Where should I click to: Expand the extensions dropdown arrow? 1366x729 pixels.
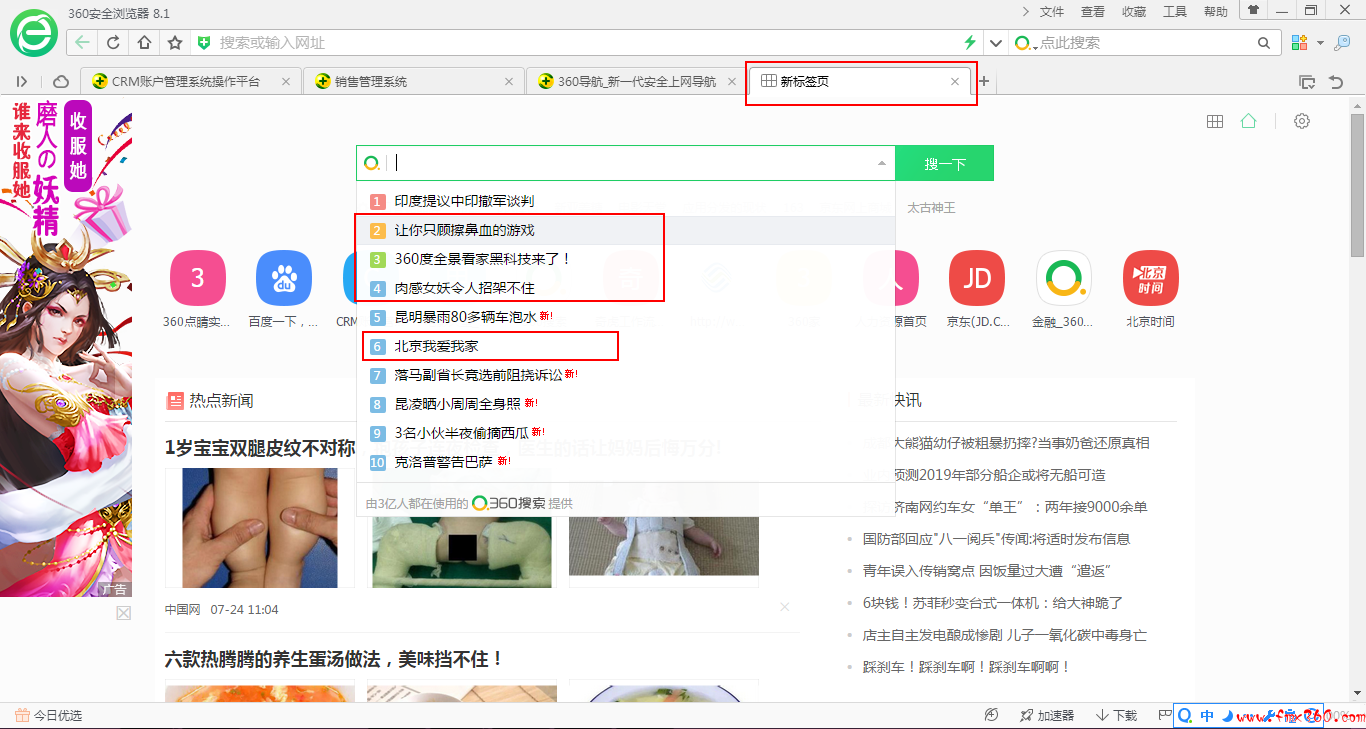point(1320,43)
